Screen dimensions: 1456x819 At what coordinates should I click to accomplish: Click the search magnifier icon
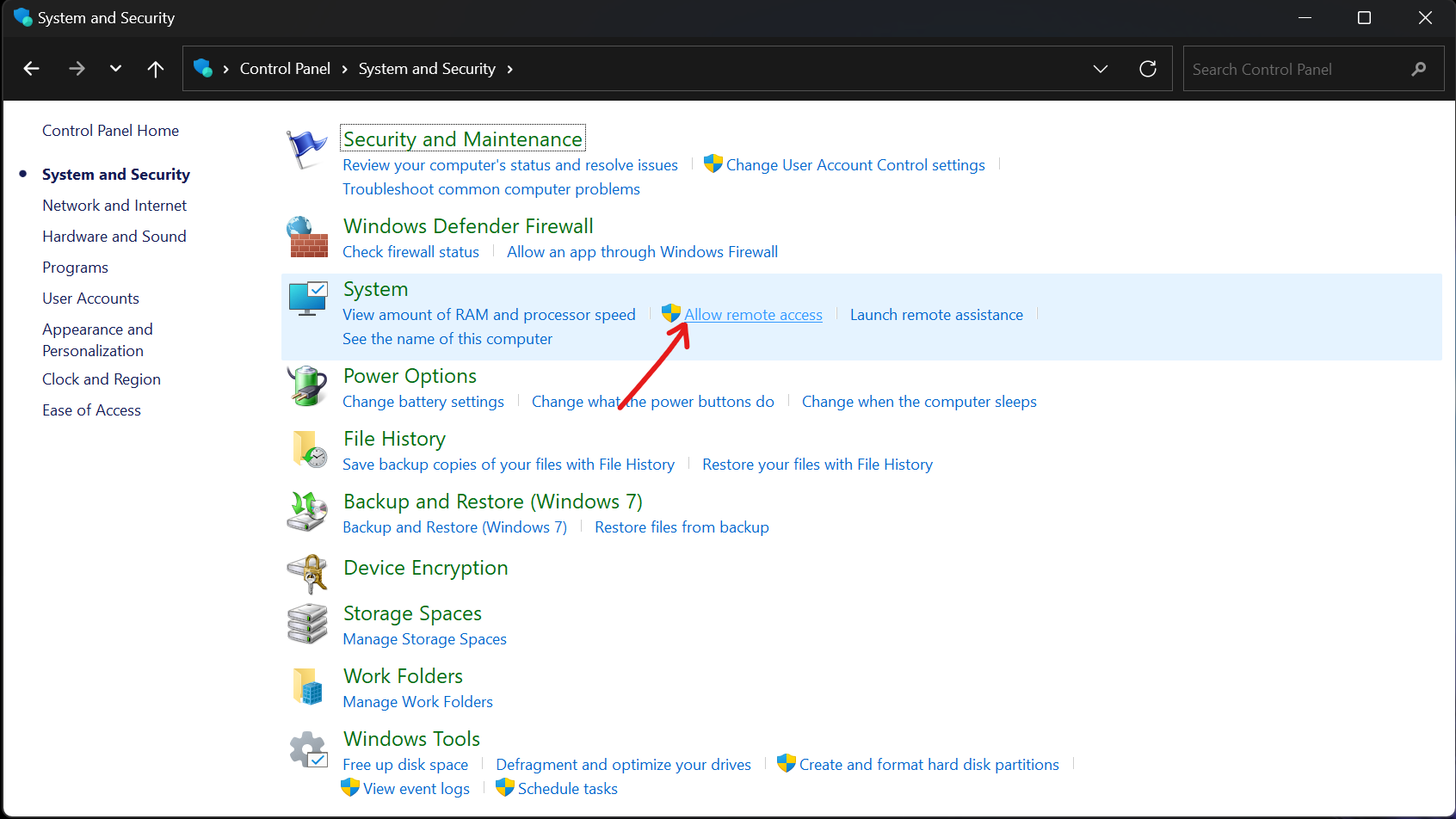click(1419, 68)
